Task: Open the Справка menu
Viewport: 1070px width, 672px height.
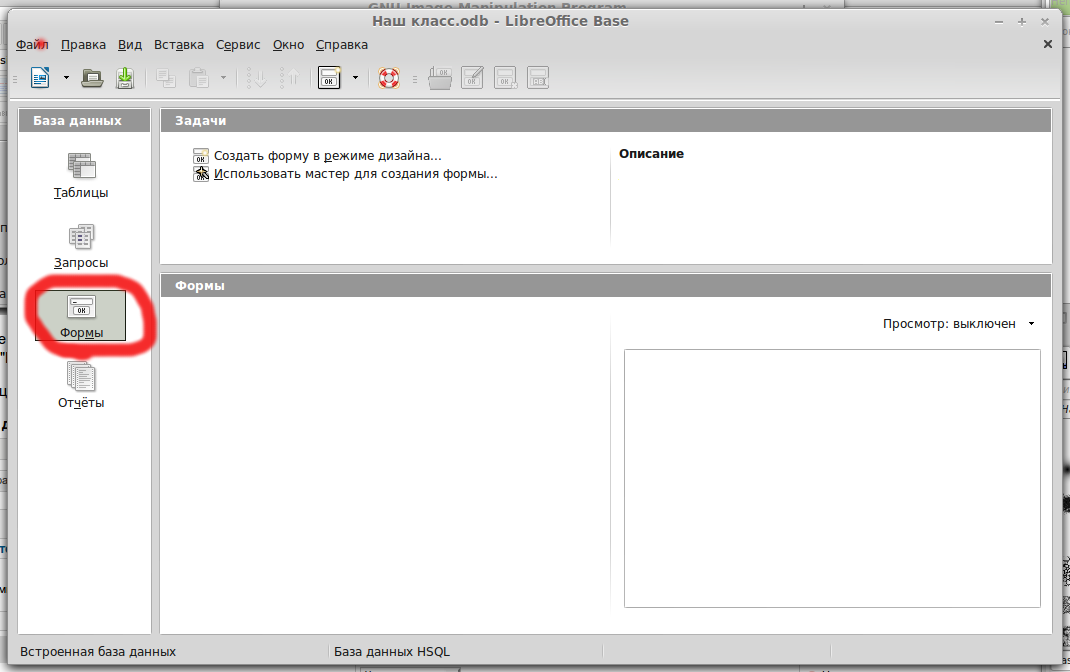Action: 342,45
